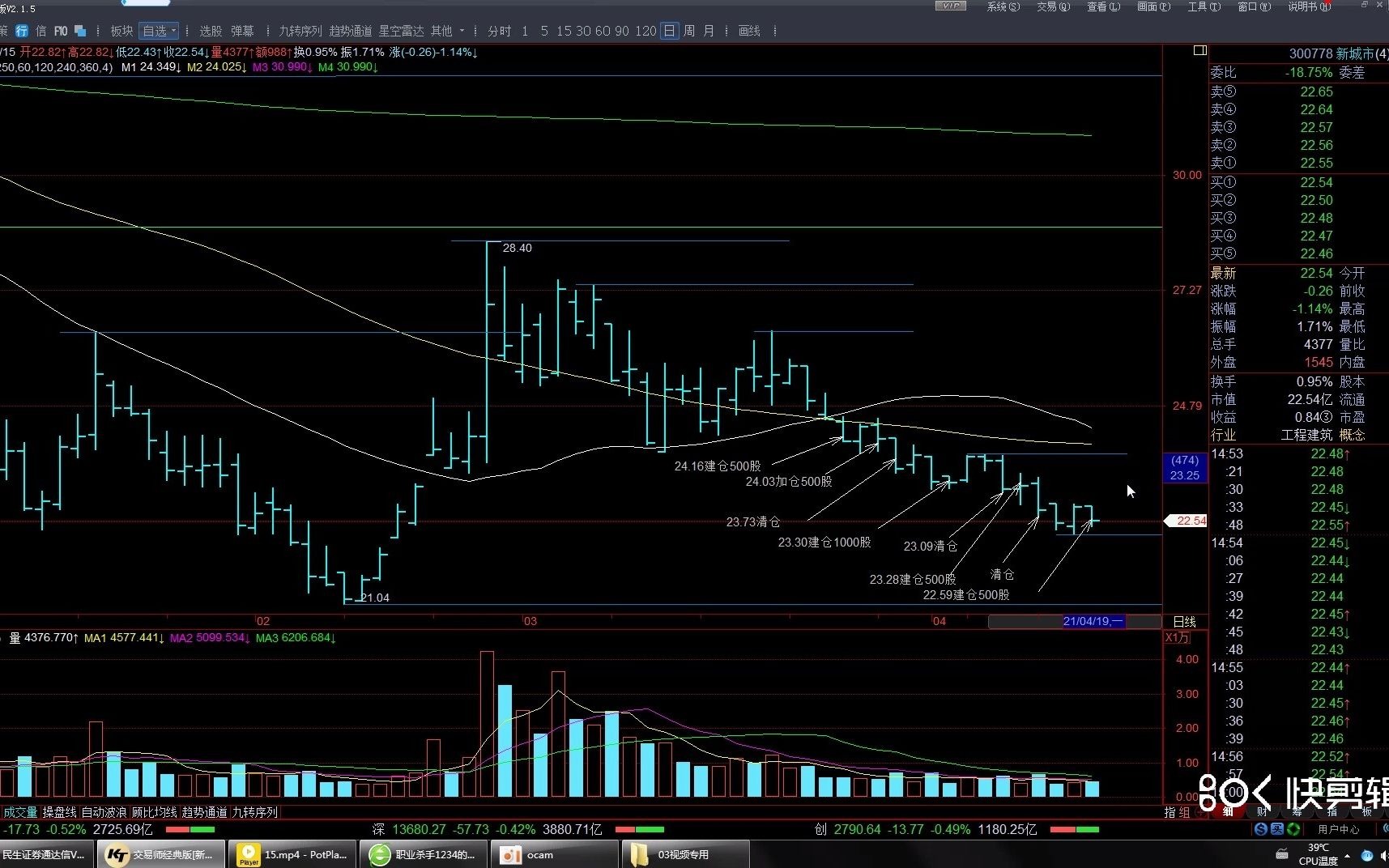Select the 15-minute period
The image size is (1389, 868).
pyautogui.click(x=564, y=31)
